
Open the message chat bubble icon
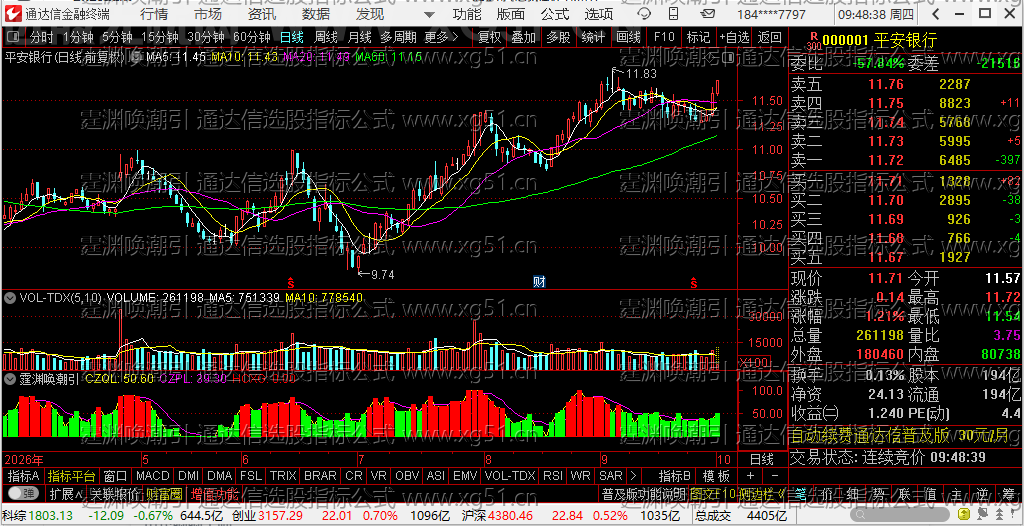click(644, 14)
